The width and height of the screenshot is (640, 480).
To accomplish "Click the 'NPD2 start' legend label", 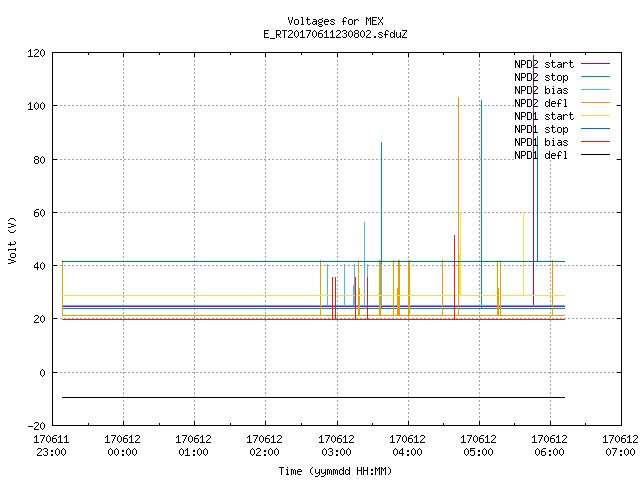I will [544, 64].
